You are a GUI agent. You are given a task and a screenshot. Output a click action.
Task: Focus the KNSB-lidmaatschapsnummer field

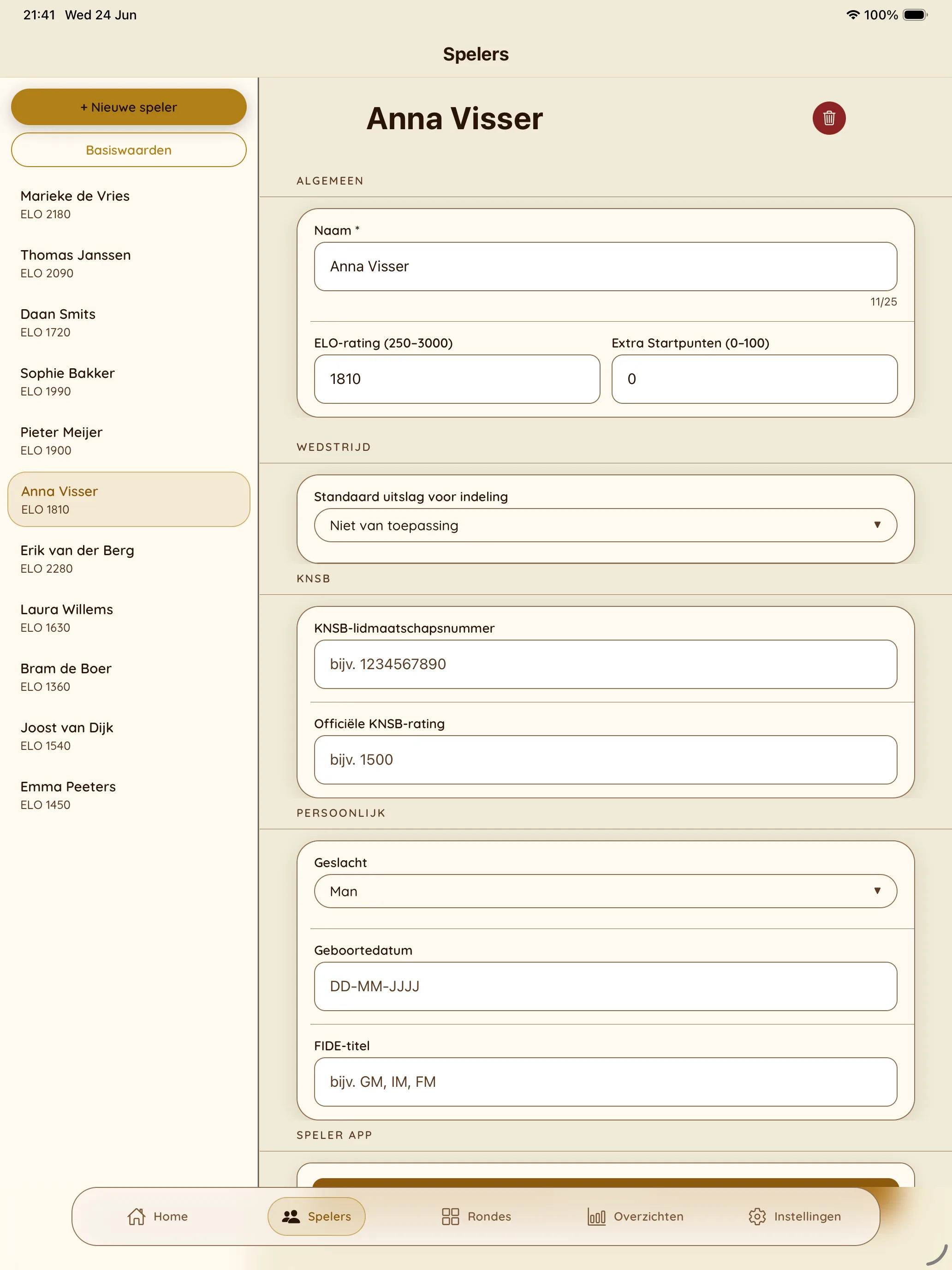pos(606,664)
